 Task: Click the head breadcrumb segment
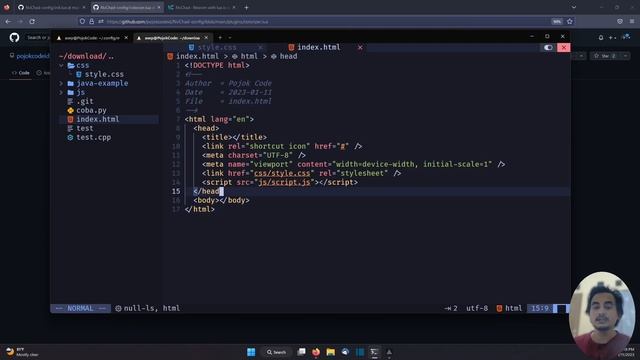(289, 56)
